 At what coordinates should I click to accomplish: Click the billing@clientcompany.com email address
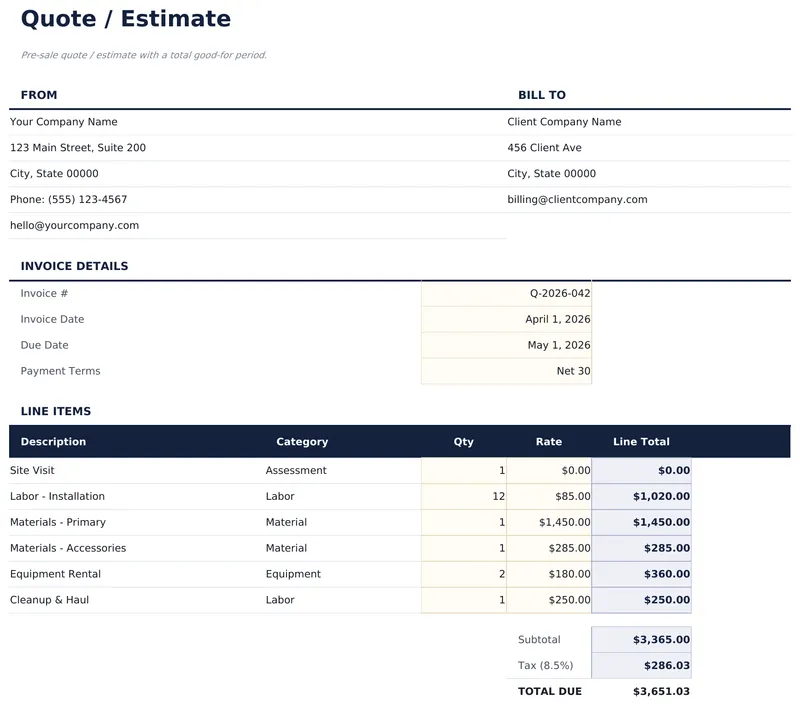pos(577,200)
